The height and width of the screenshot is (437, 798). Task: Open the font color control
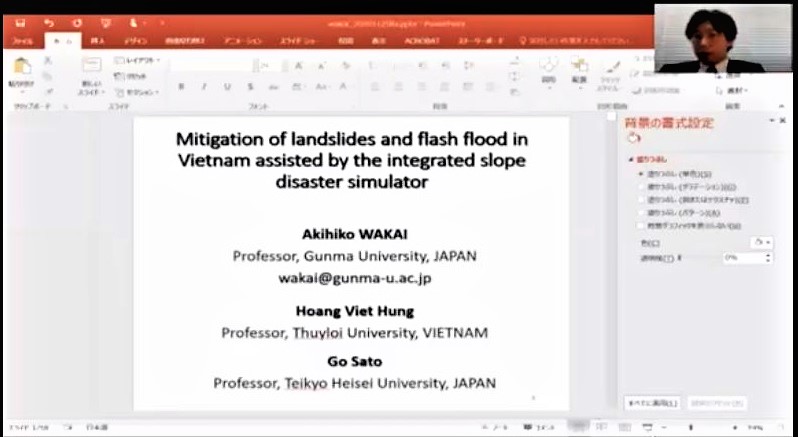pyautogui.click(x=346, y=87)
